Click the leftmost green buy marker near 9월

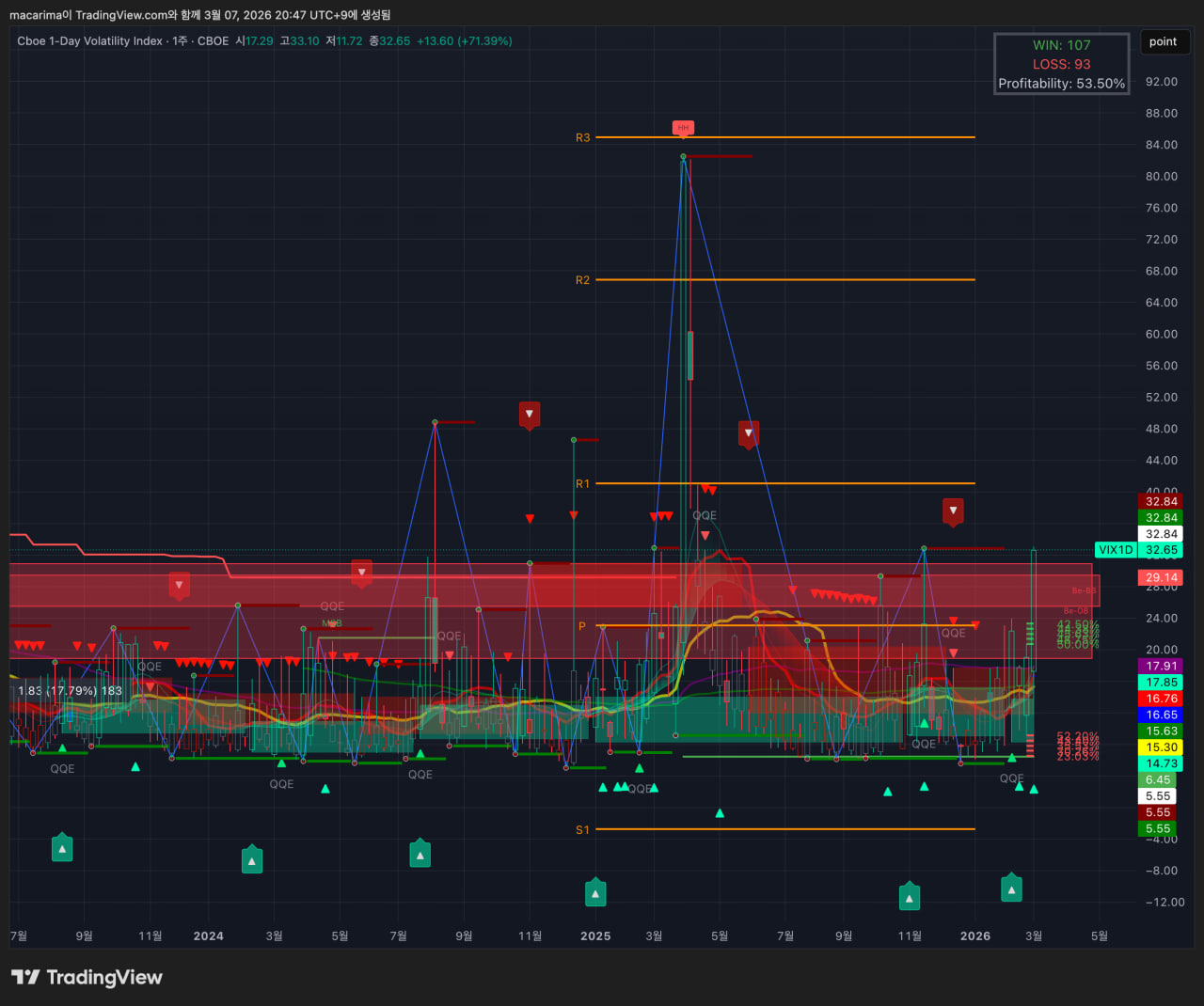tap(62, 849)
